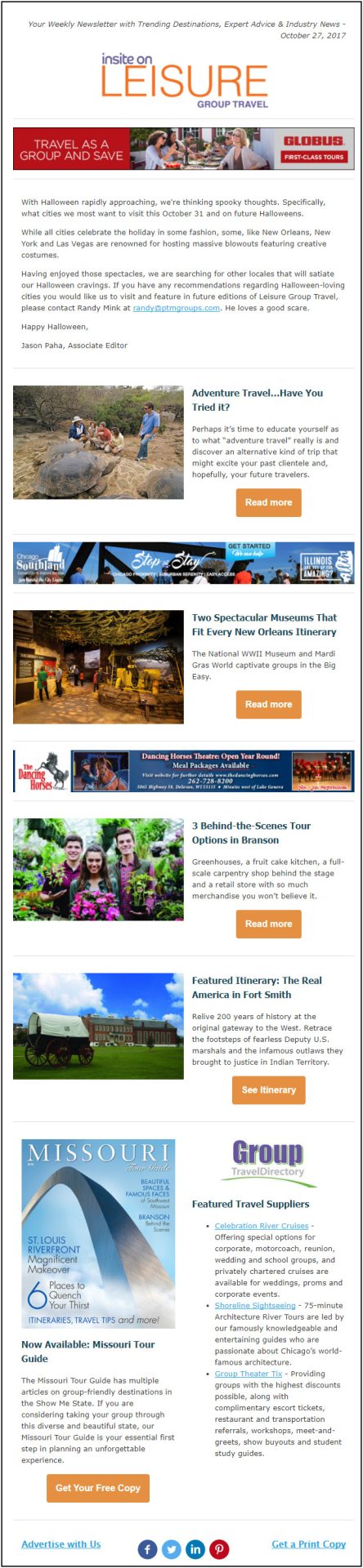The height and width of the screenshot is (1568, 363).
Task: Click Read more under Adventure Travel article
Action: pyautogui.click(x=268, y=502)
